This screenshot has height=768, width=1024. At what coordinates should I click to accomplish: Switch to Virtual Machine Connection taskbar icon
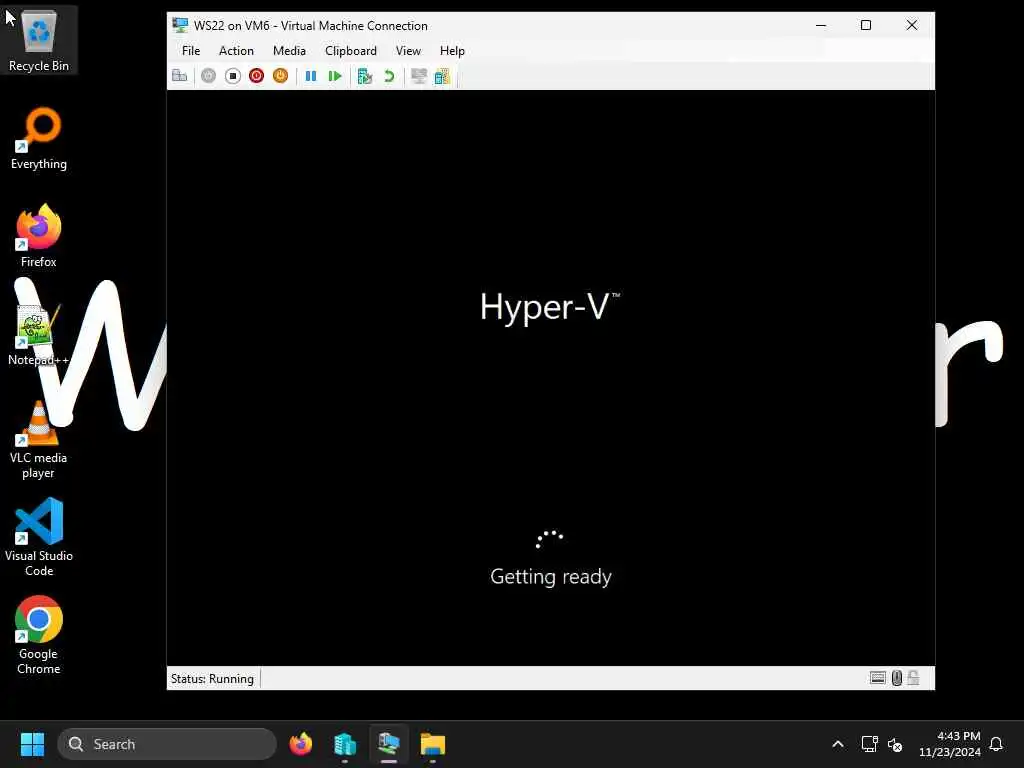point(389,744)
